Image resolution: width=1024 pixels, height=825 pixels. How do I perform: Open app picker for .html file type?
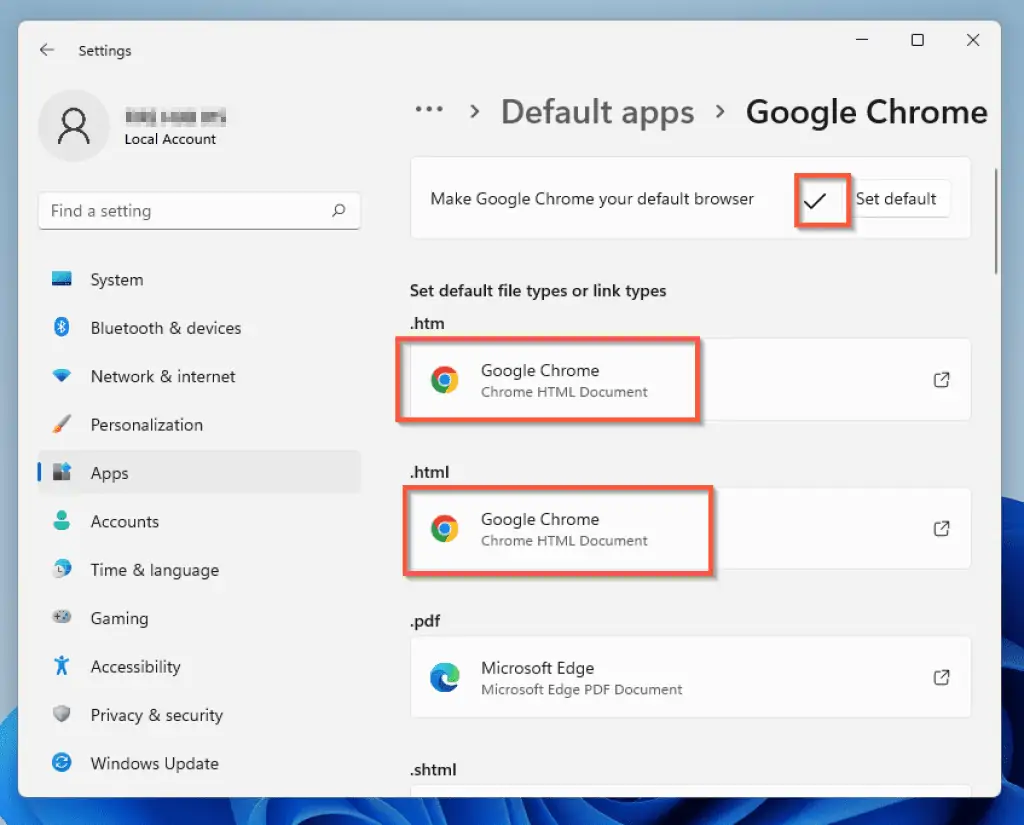pyautogui.click(x=941, y=528)
